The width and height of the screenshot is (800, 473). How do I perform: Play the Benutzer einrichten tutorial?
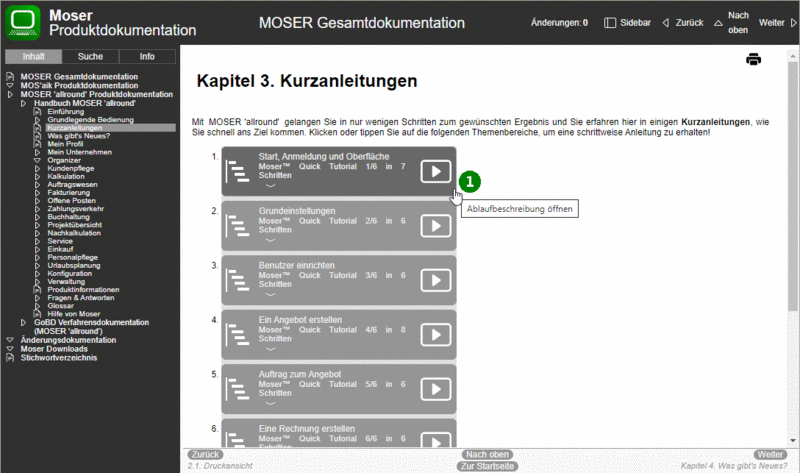(x=436, y=280)
